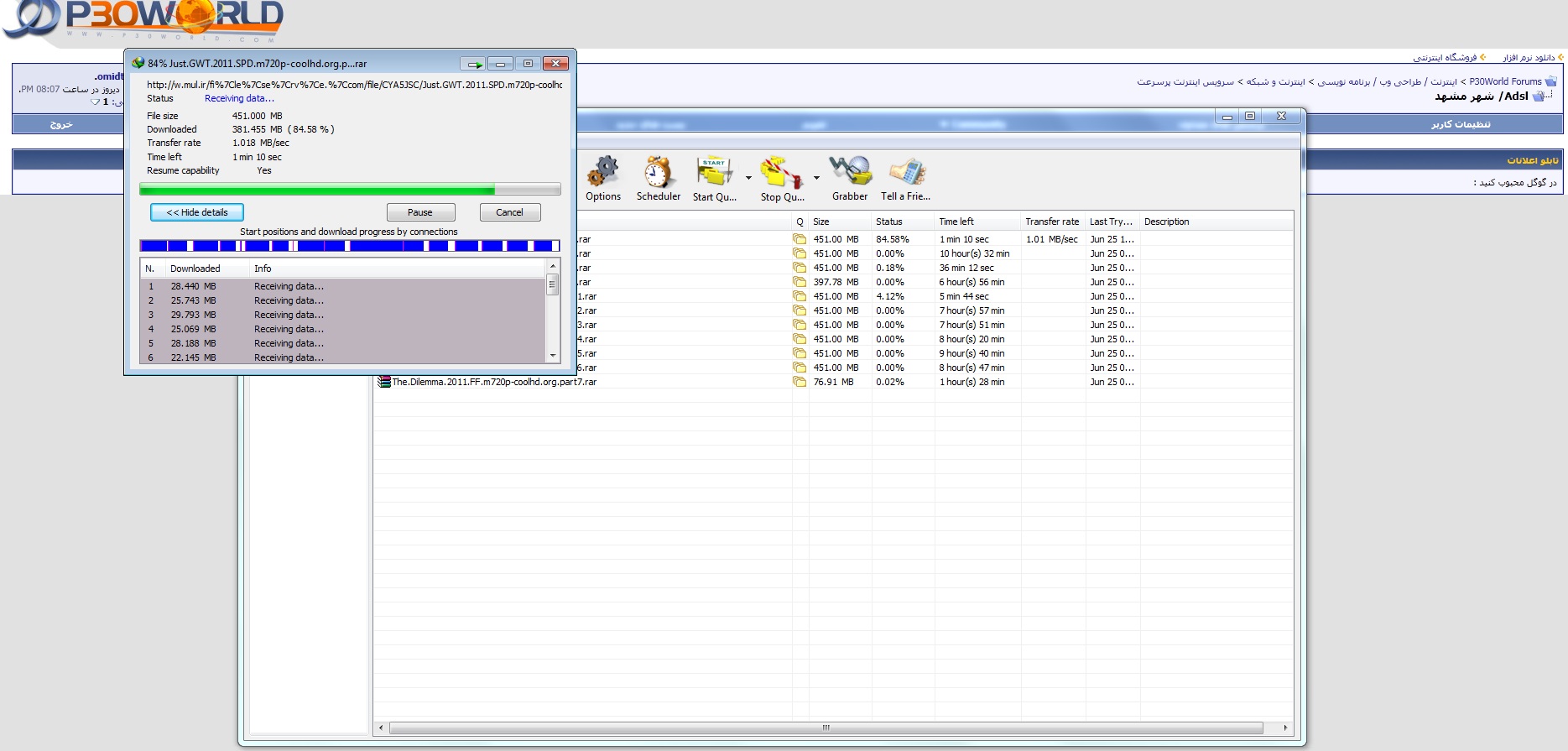Click queue icon in 10 hour(s) 32 min row

[800, 253]
